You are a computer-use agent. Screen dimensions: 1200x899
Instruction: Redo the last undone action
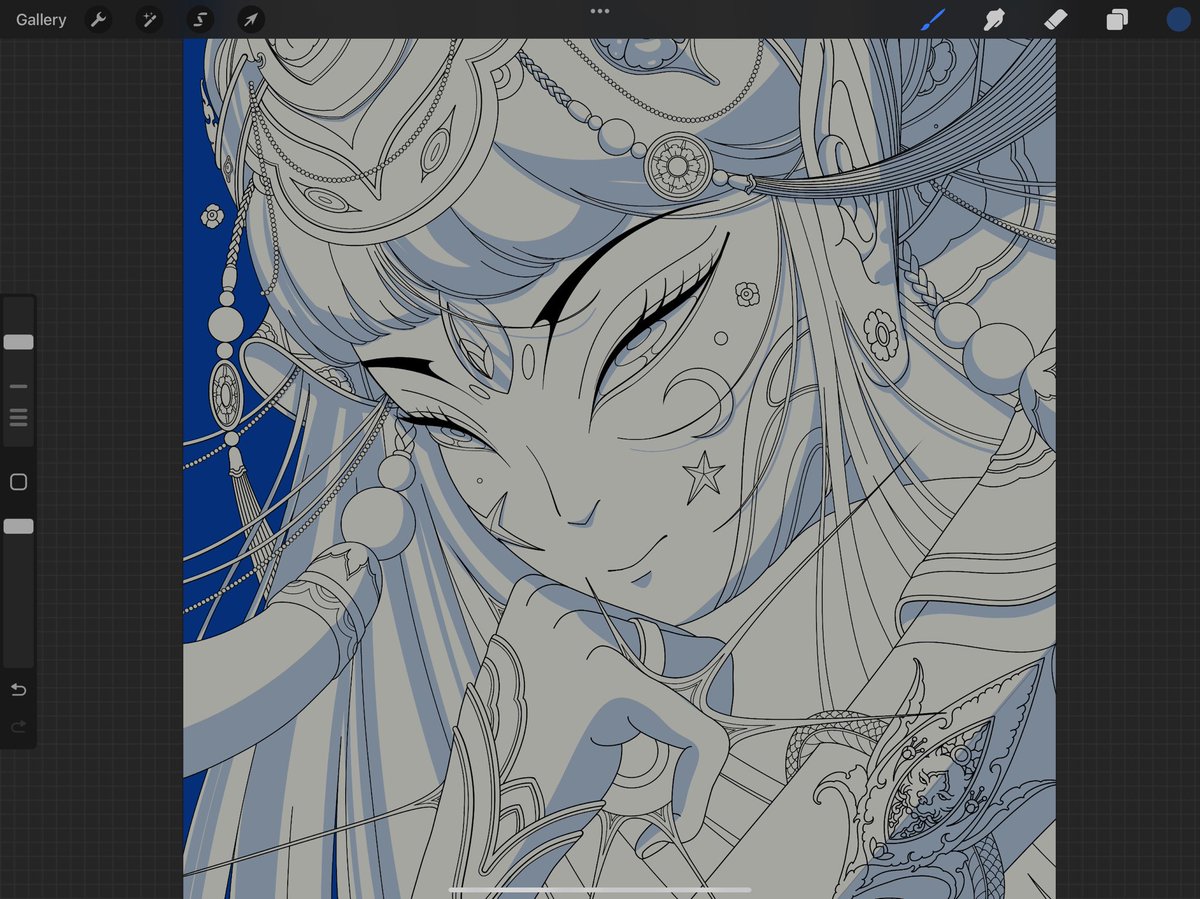18,727
